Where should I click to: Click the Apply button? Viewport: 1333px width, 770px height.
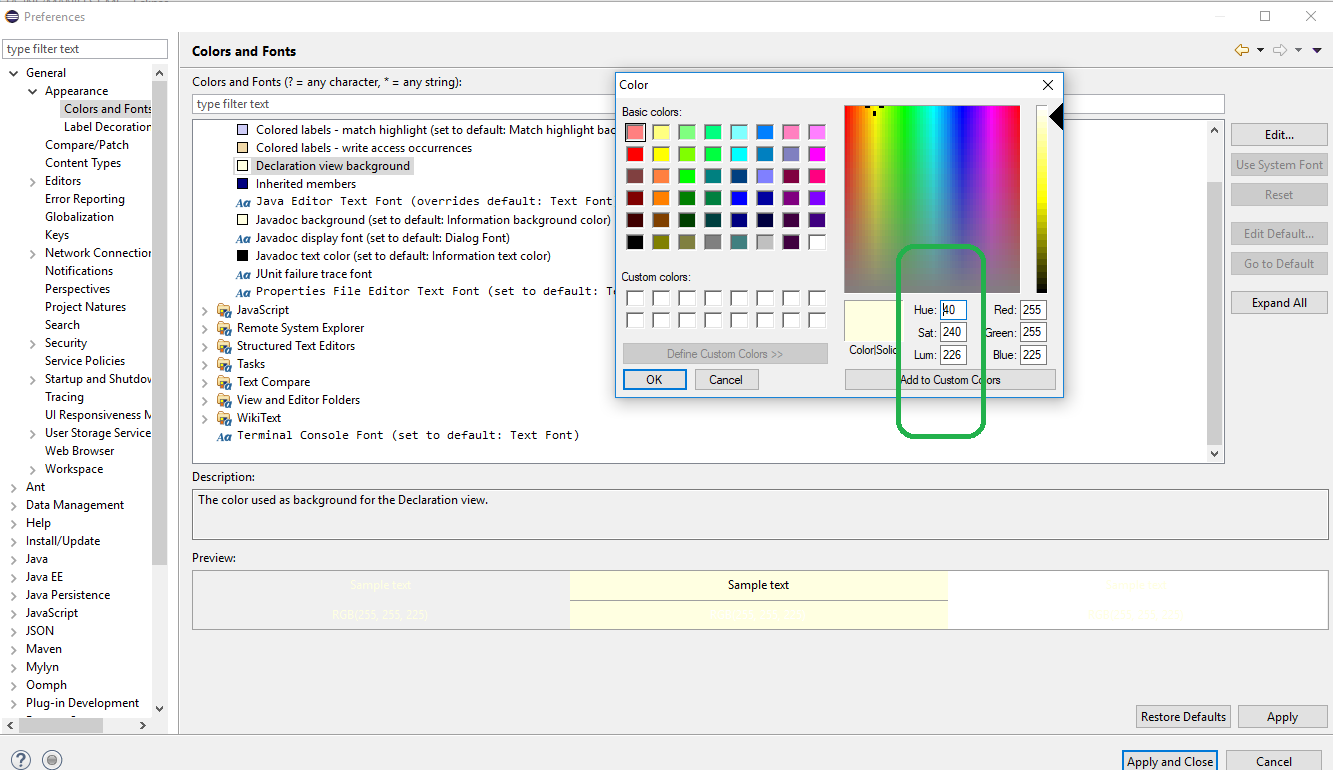pos(1282,717)
